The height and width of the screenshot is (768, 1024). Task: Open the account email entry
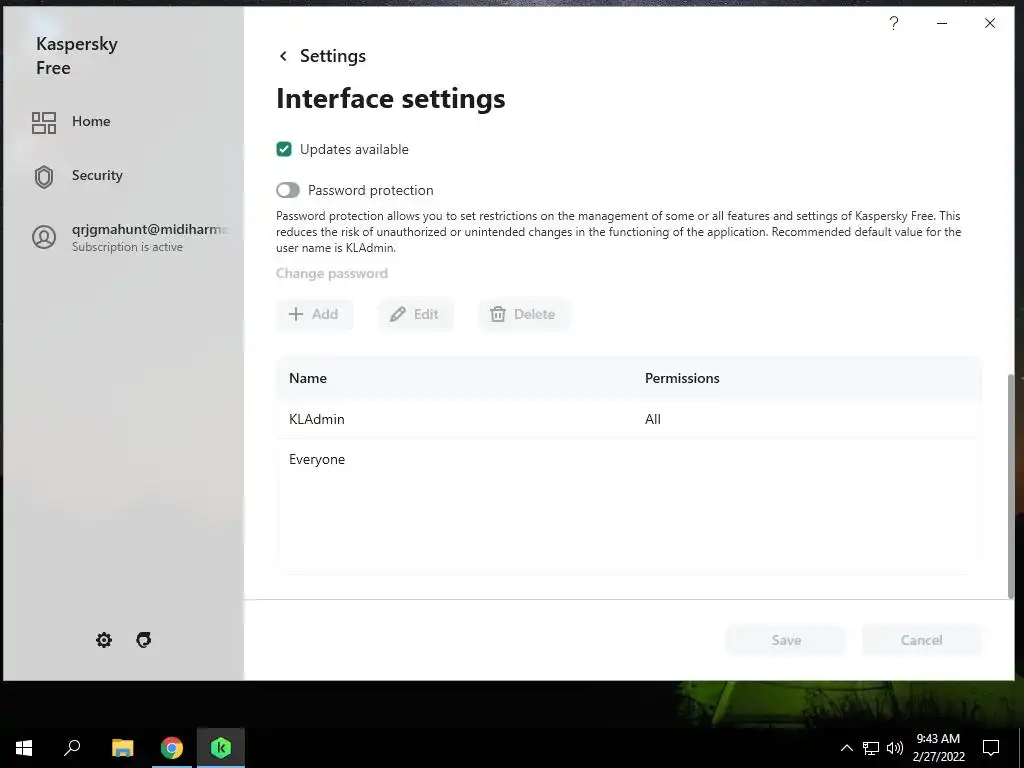pyautogui.click(x=150, y=229)
